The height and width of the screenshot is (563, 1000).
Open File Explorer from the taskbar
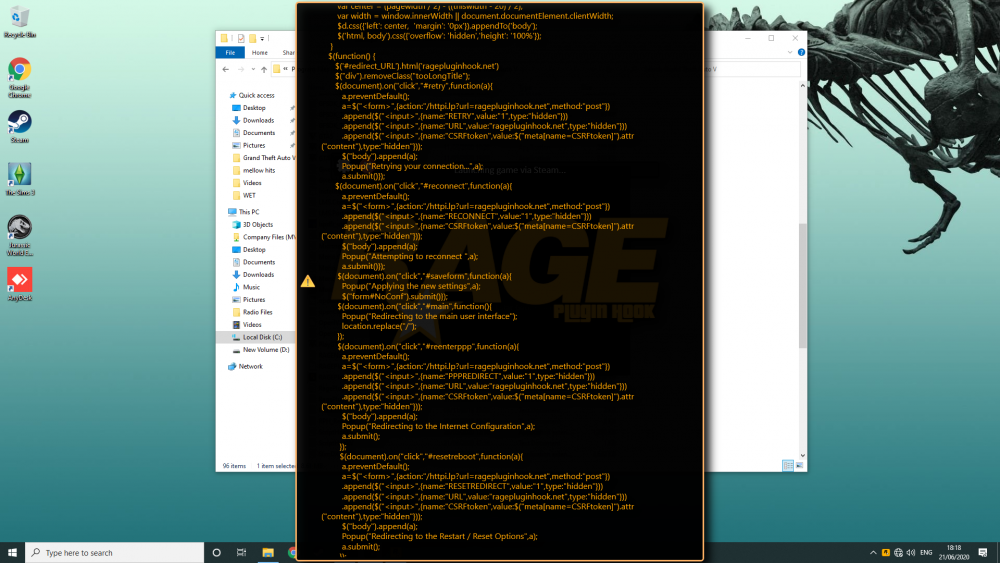pos(268,552)
